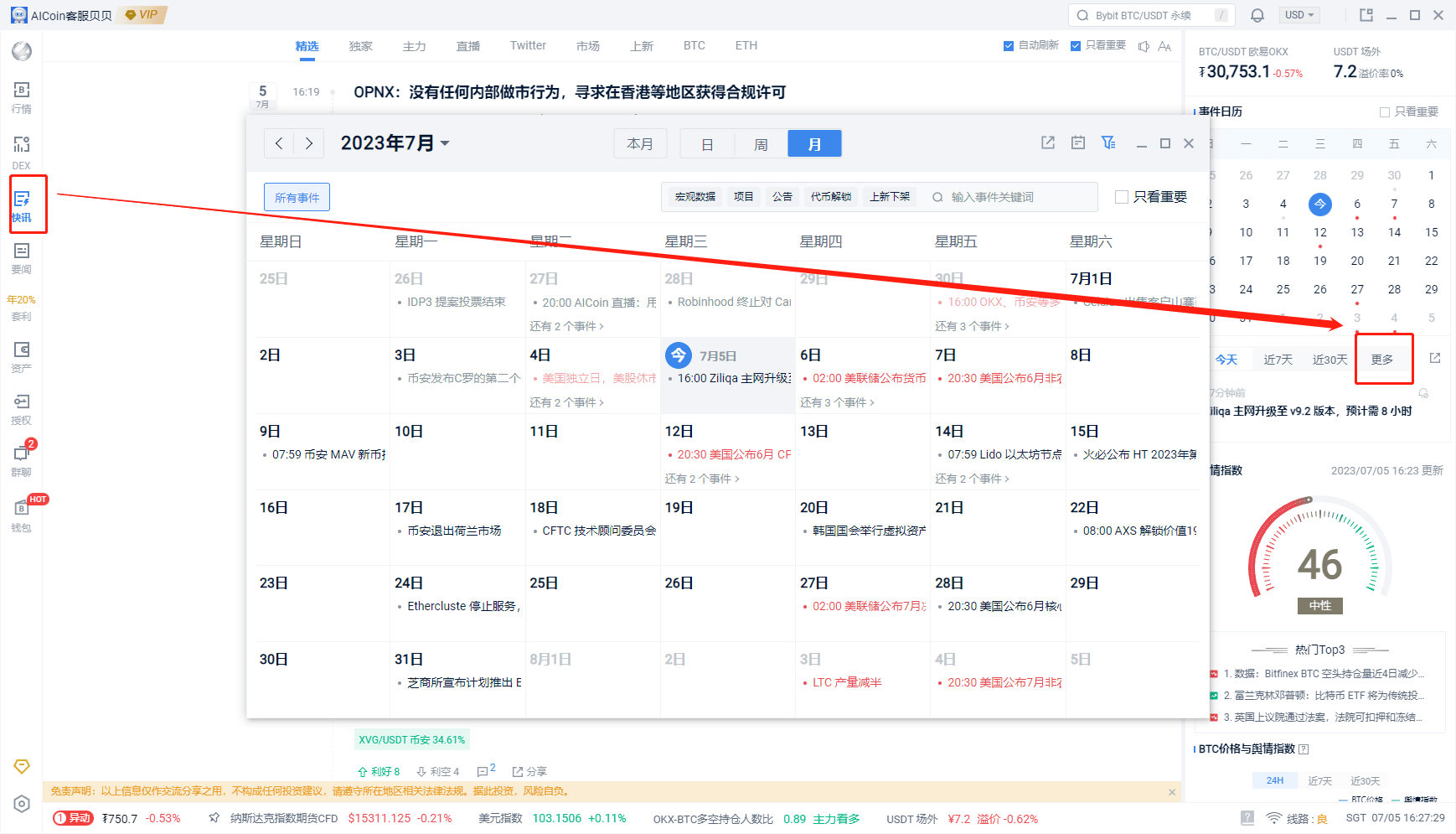This screenshot has width=1456, height=834.
Task: Switch to the 精选 news tab
Action: 307,46
